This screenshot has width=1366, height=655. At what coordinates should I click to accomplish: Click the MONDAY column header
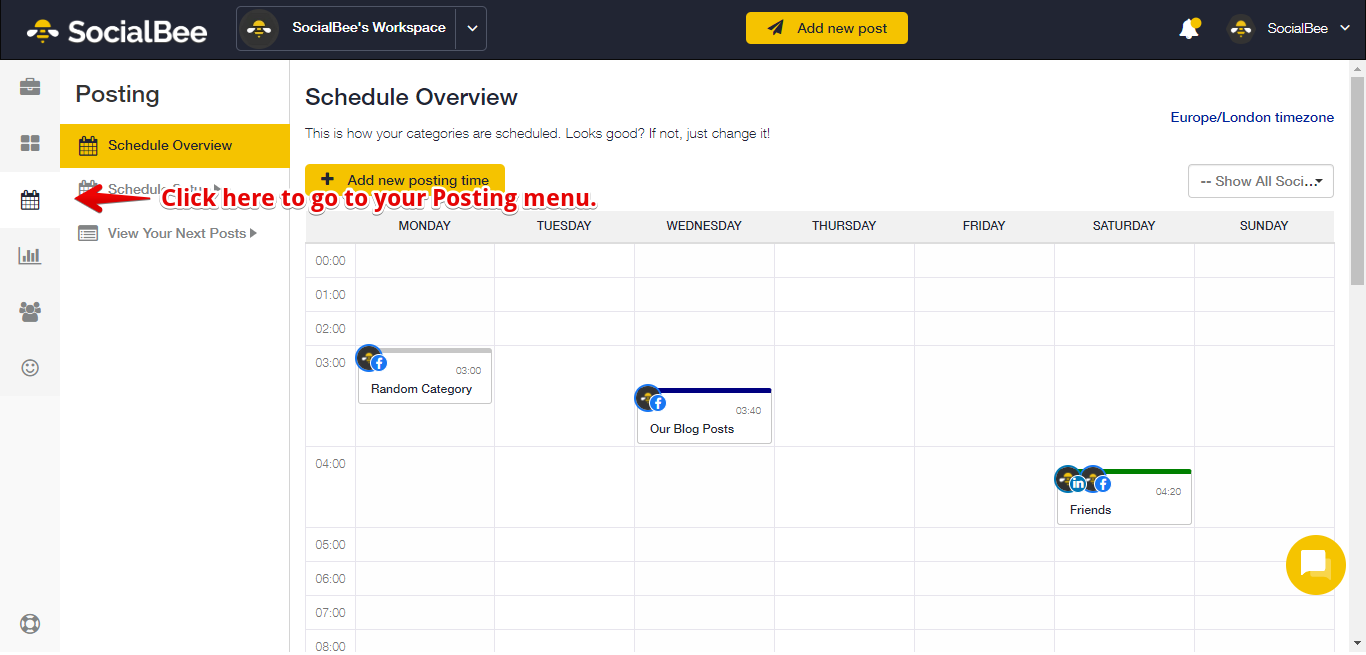[x=425, y=226]
